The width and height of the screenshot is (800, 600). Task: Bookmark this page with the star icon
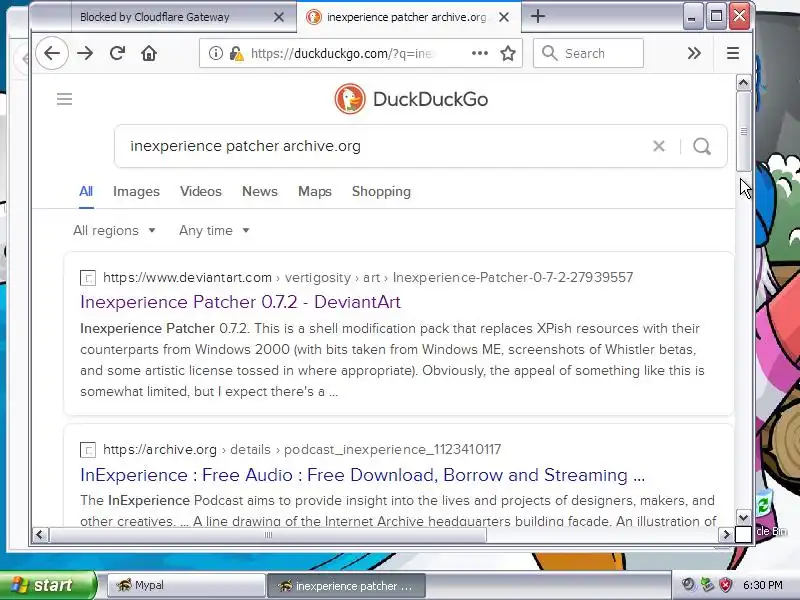coord(508,53)
